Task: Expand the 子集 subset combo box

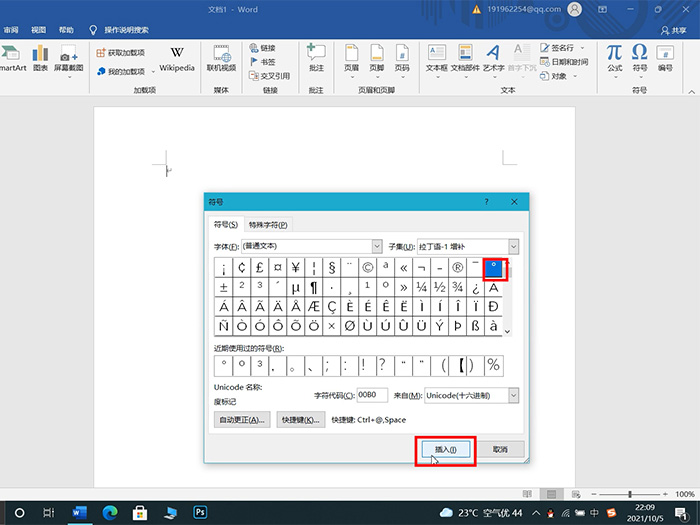Action: pos(513,246)
